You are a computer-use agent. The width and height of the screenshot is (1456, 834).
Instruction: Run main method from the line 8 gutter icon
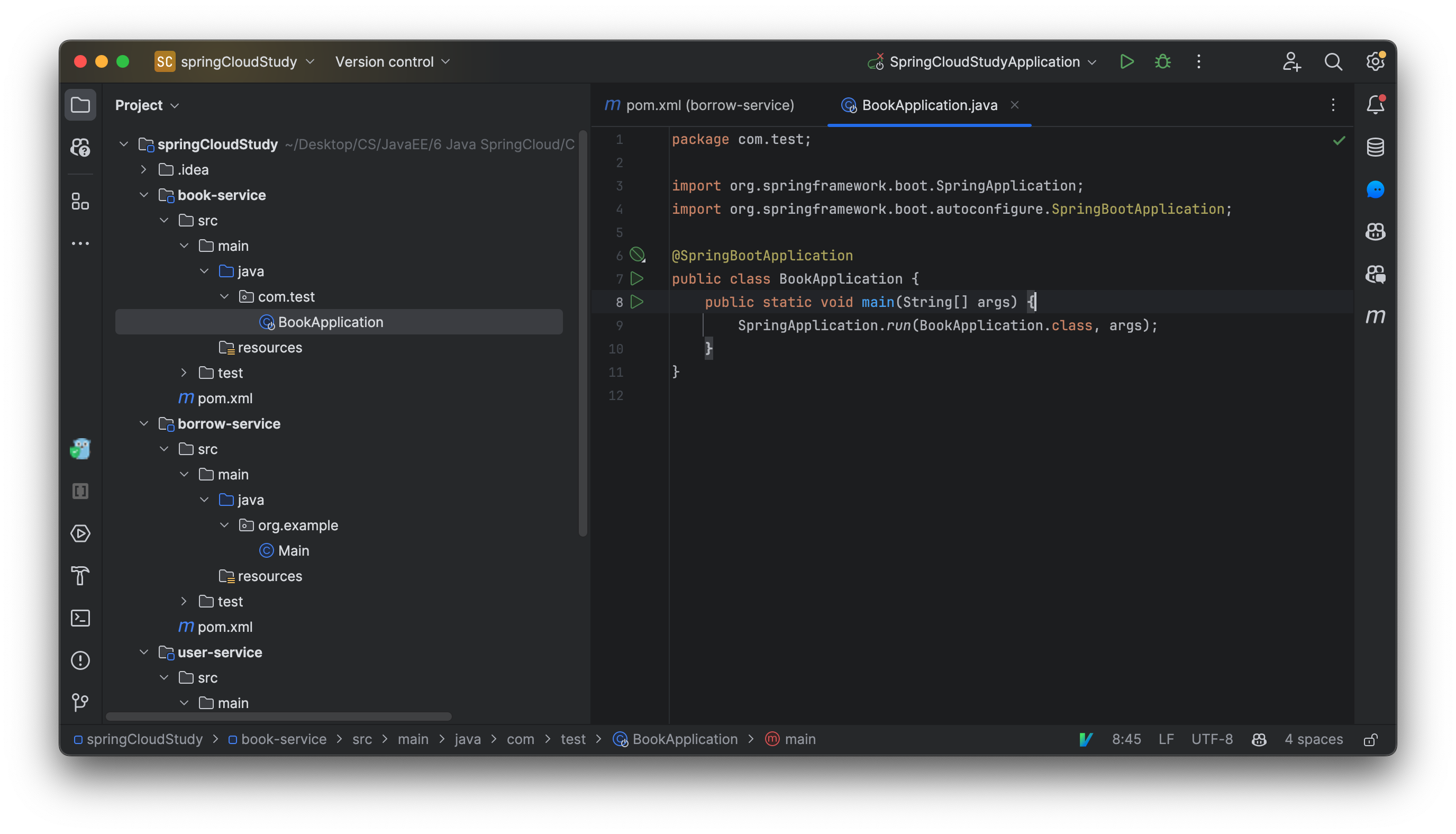tap(636, 302)
